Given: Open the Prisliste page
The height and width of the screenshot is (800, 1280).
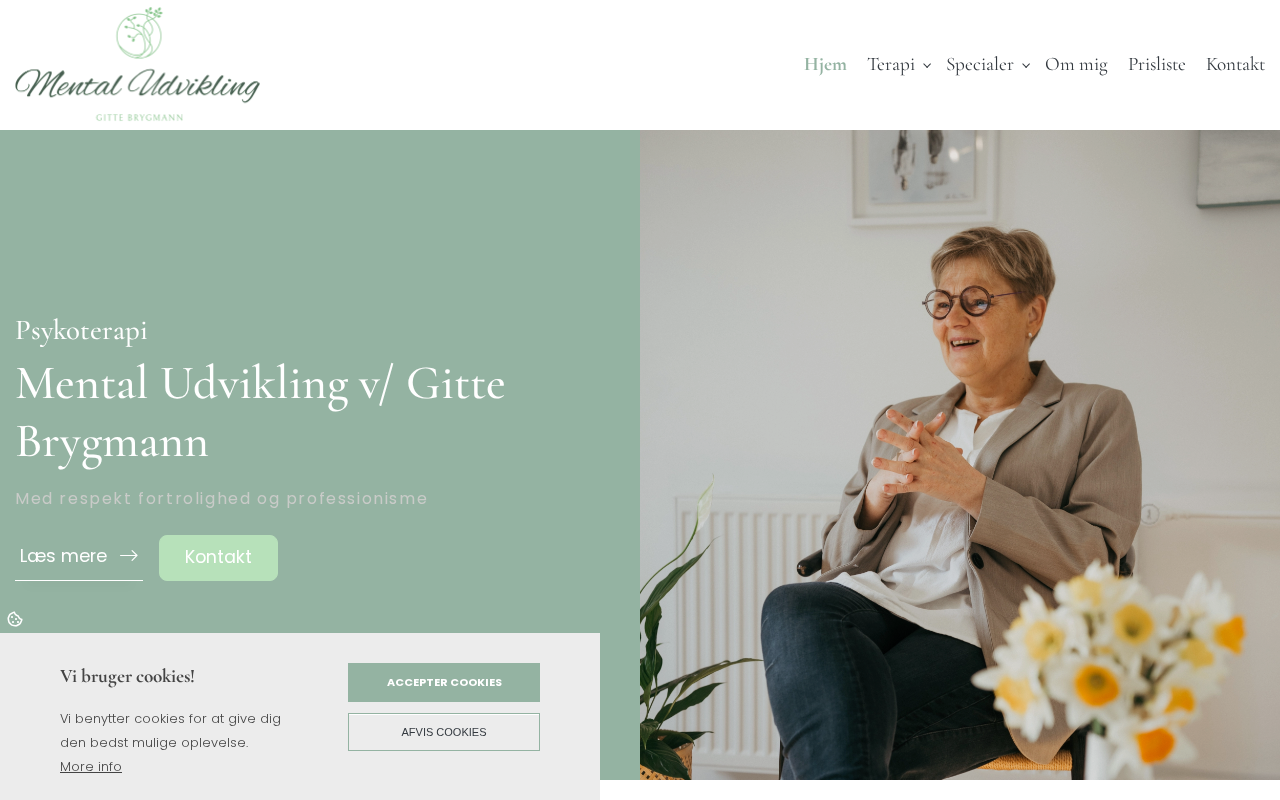Looking at the screenshot, I should (1157, 64).
